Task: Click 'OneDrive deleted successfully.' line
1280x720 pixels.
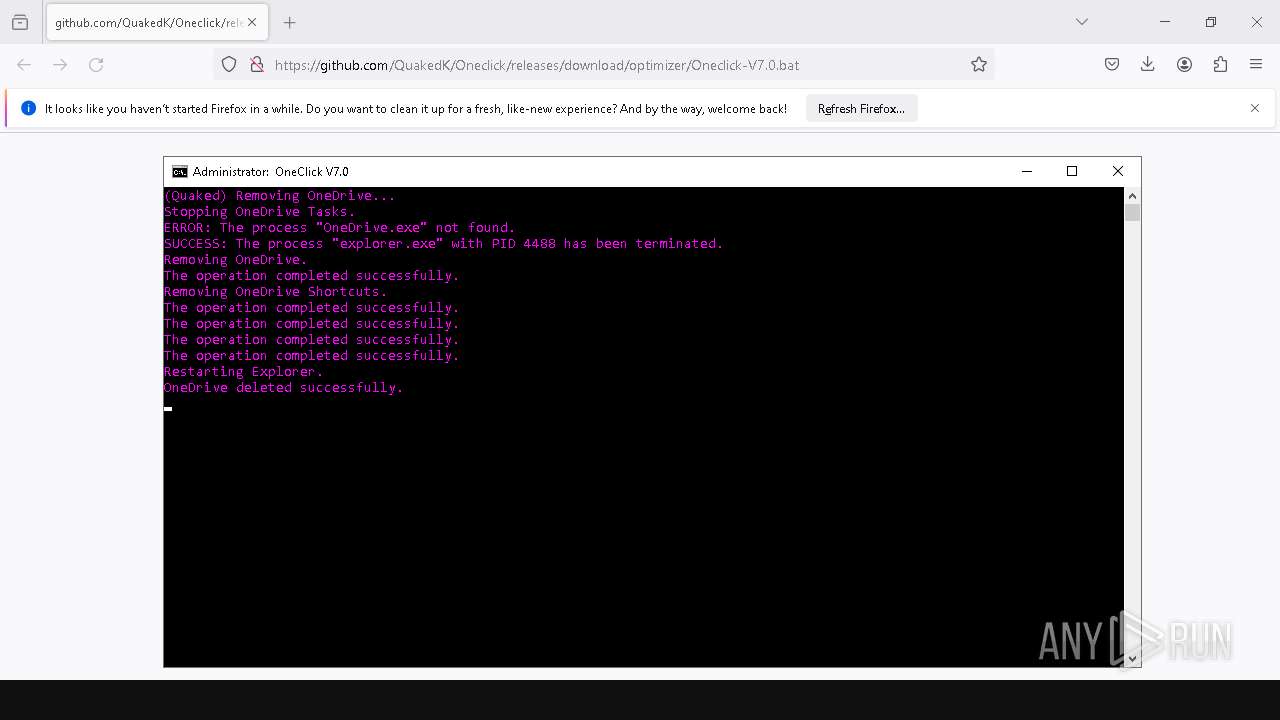Action: [x=284, y=388]
